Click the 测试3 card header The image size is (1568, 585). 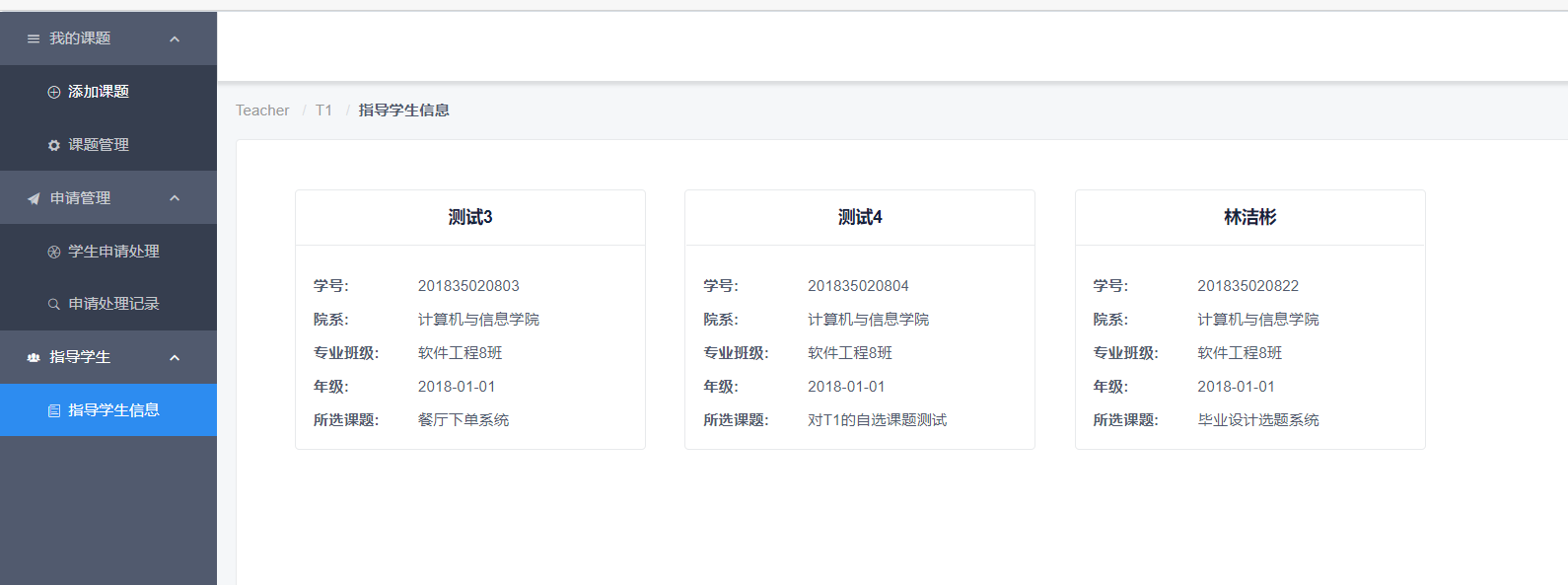coord(470,217)
